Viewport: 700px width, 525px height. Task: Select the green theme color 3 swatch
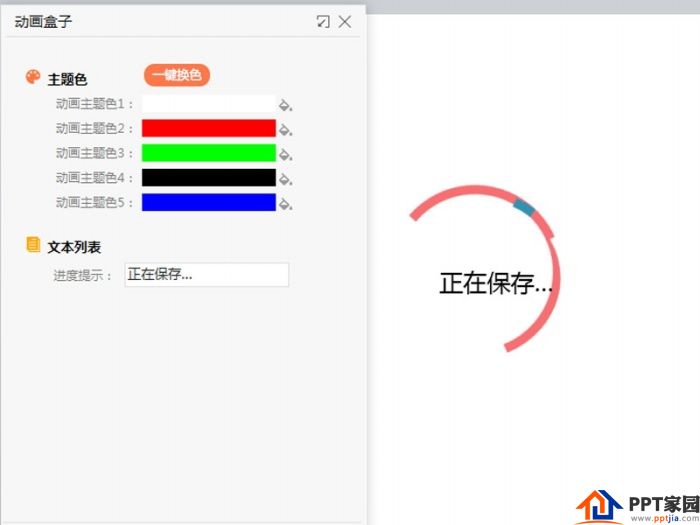pos(208,153)
